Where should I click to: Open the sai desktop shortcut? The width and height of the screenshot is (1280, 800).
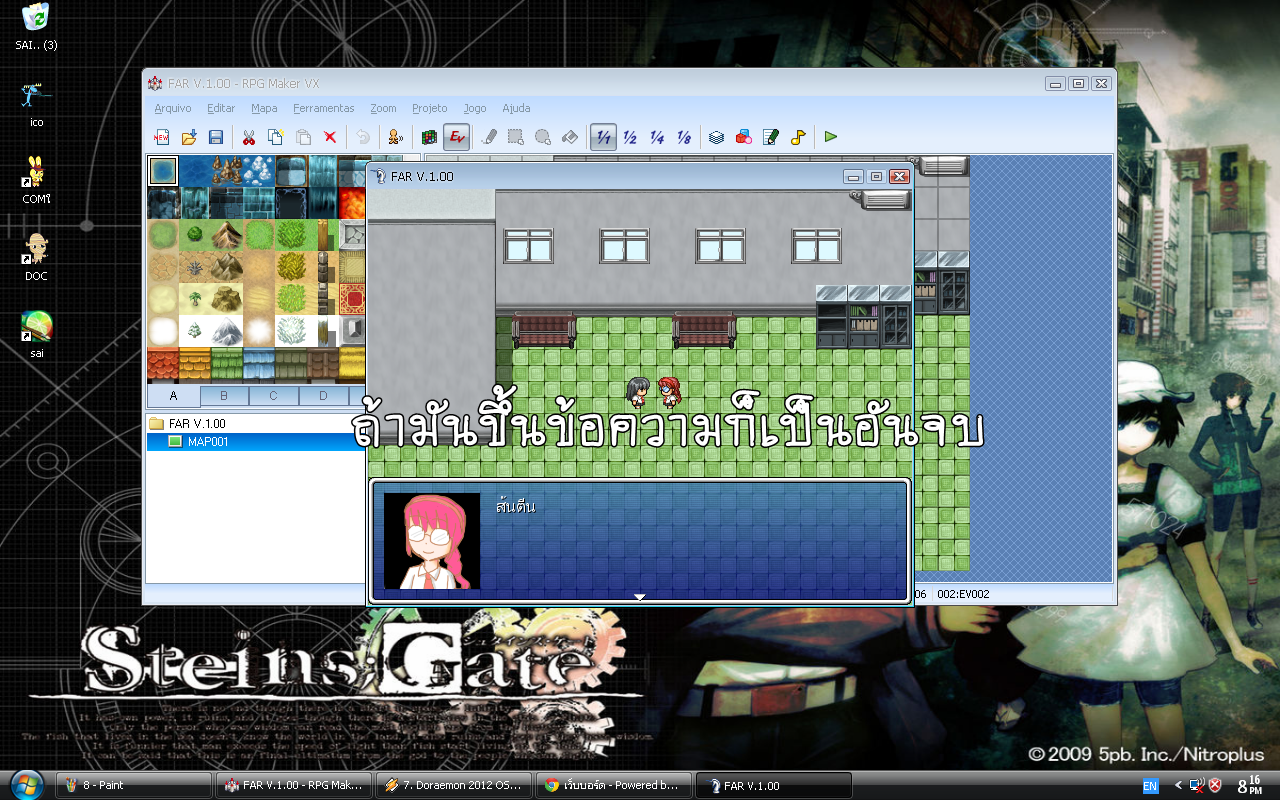[37, 334]
